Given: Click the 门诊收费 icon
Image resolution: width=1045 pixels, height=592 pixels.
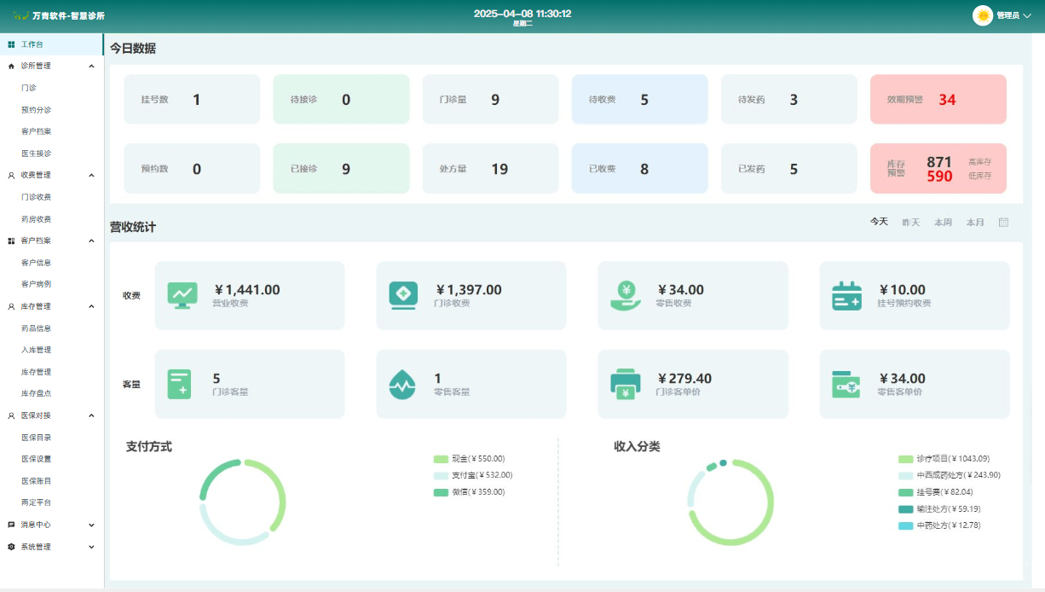Looking at the screenshot, I should tap(404, 295).
